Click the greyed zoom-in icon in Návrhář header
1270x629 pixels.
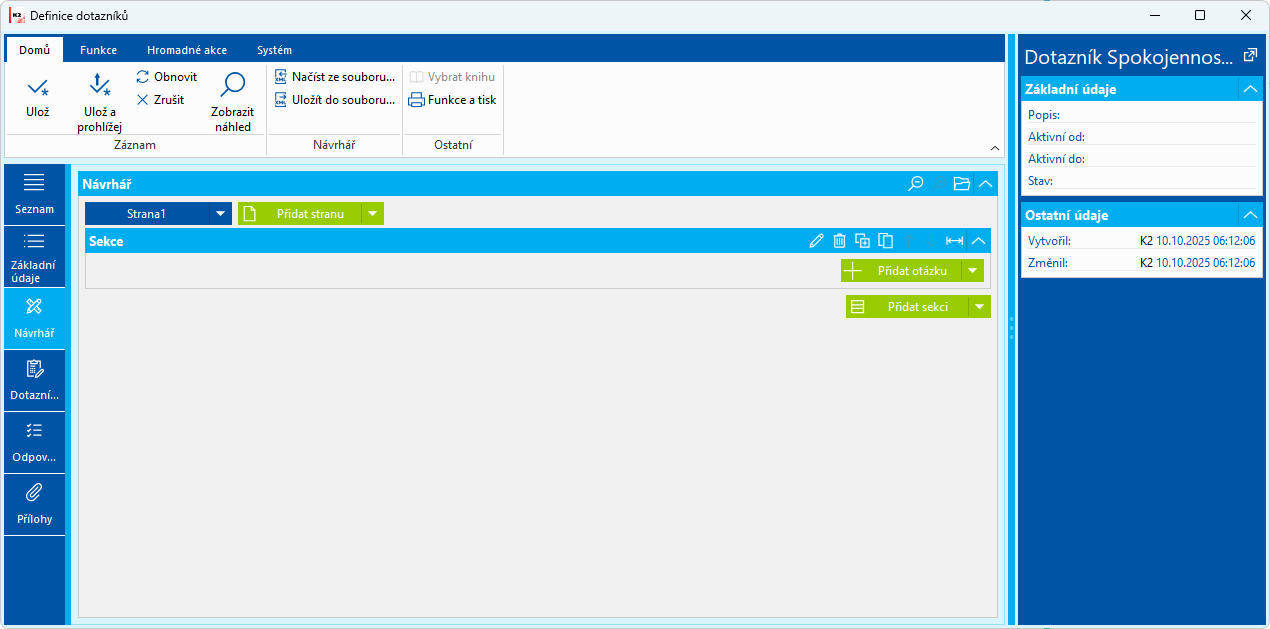click(x=938, y=184)
